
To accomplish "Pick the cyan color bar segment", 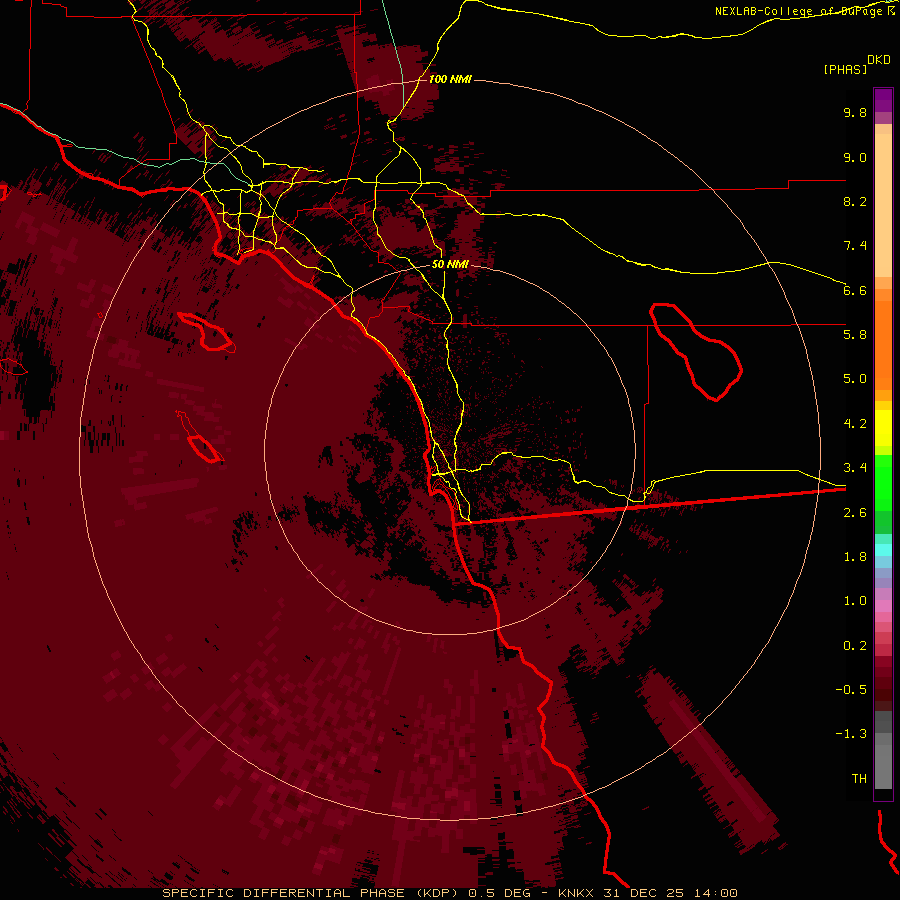I will 883,550.
